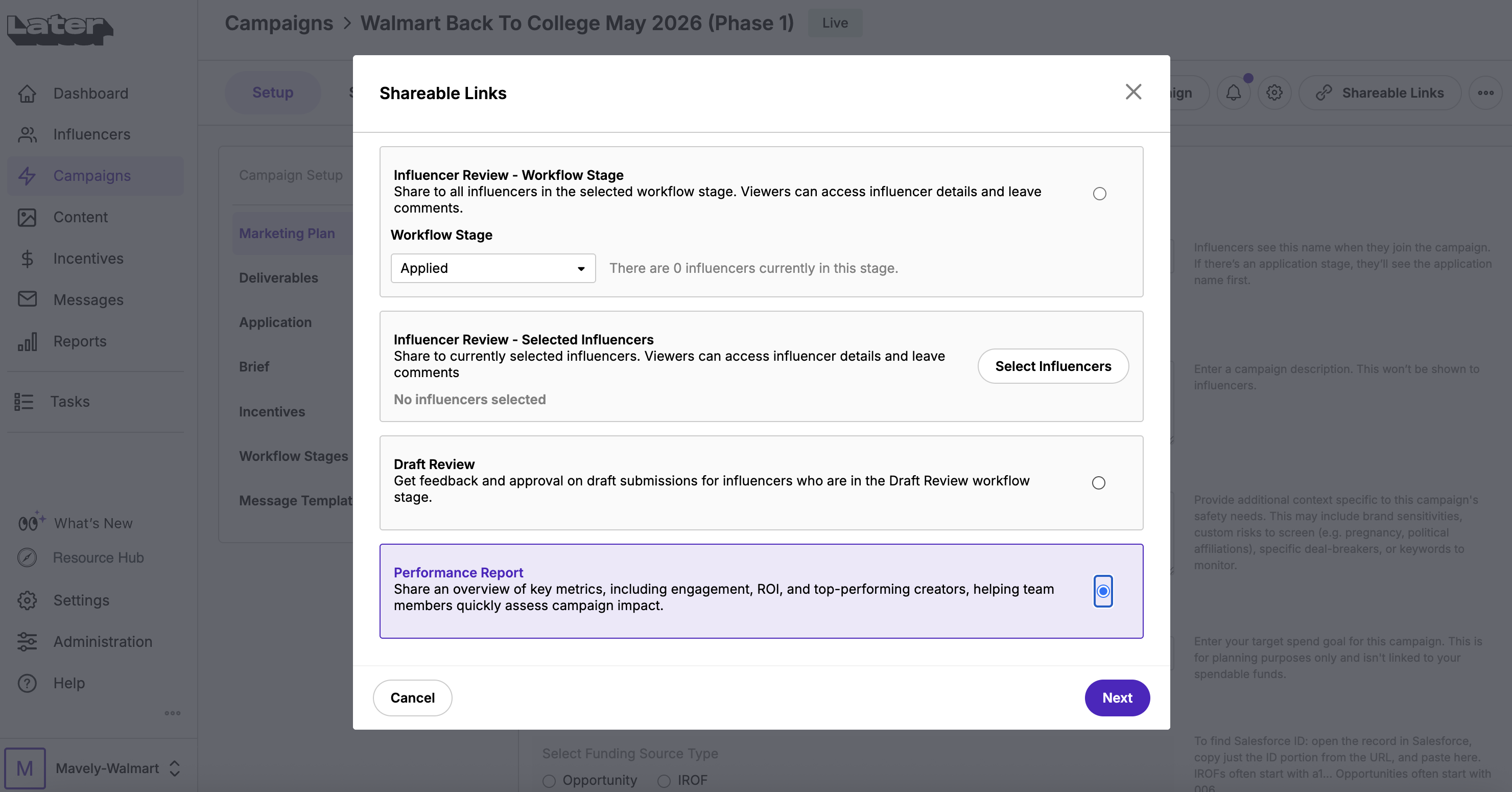
Task: Open the notifications bell icon
Action: pos(1234,93)
